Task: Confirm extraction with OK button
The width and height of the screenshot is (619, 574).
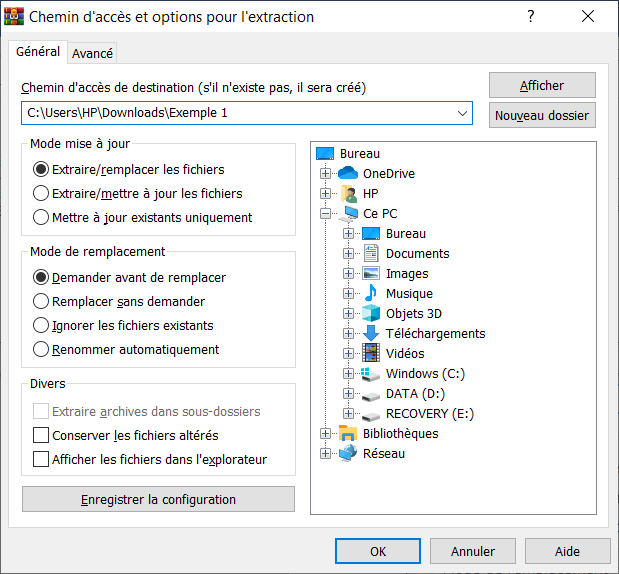Action: pyautogui.click(x=378, y=551)
